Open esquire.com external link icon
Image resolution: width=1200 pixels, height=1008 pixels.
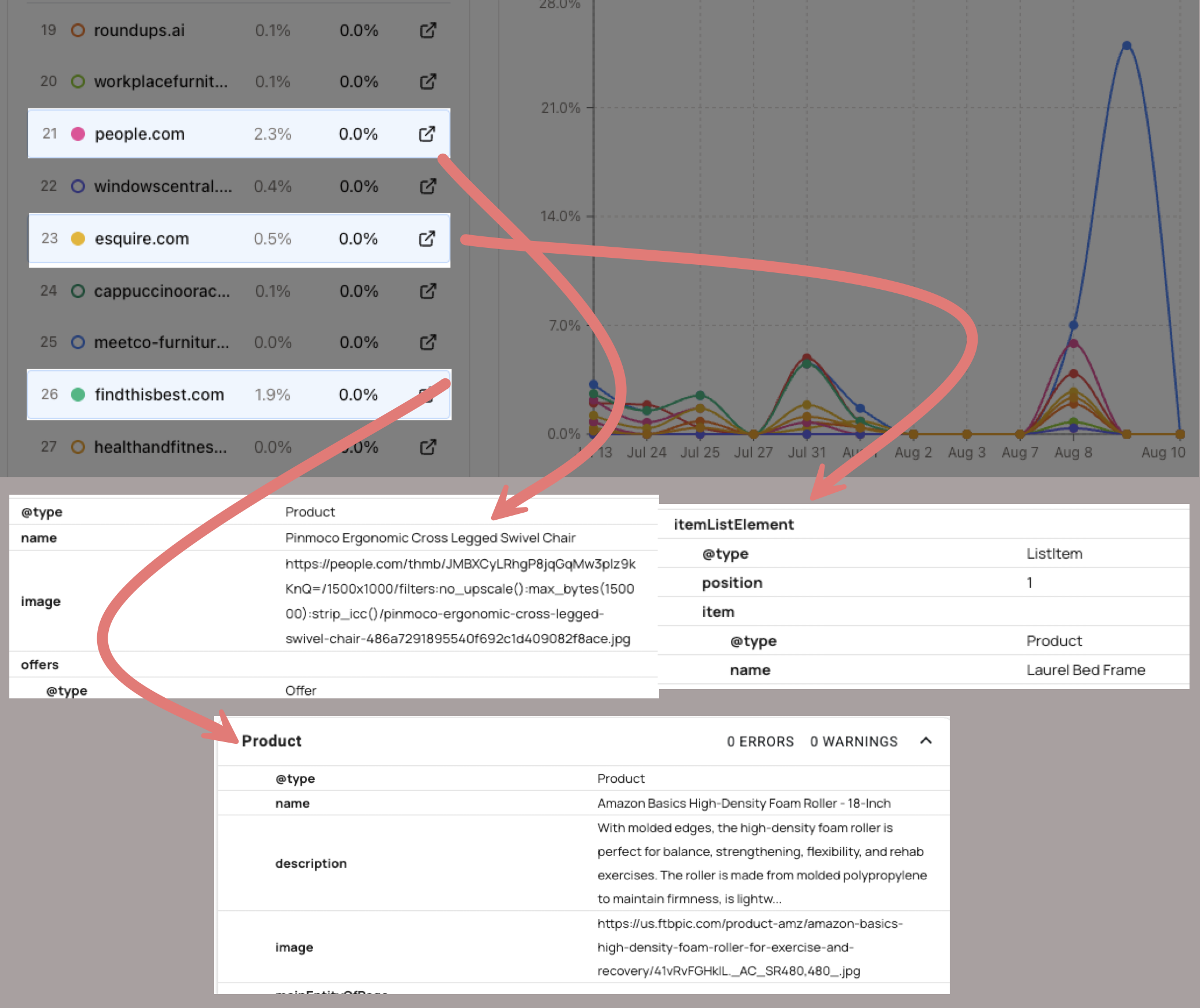coord(428,239)
